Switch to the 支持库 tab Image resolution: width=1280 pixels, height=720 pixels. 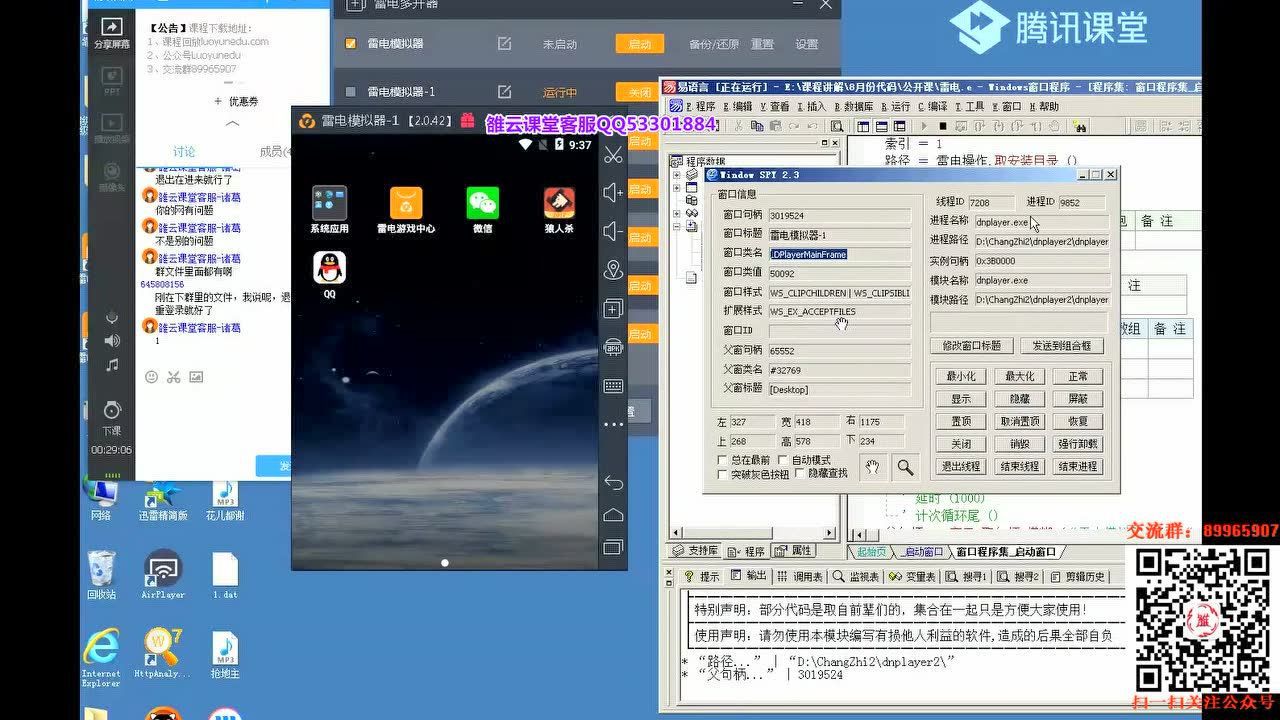point(695,551)
